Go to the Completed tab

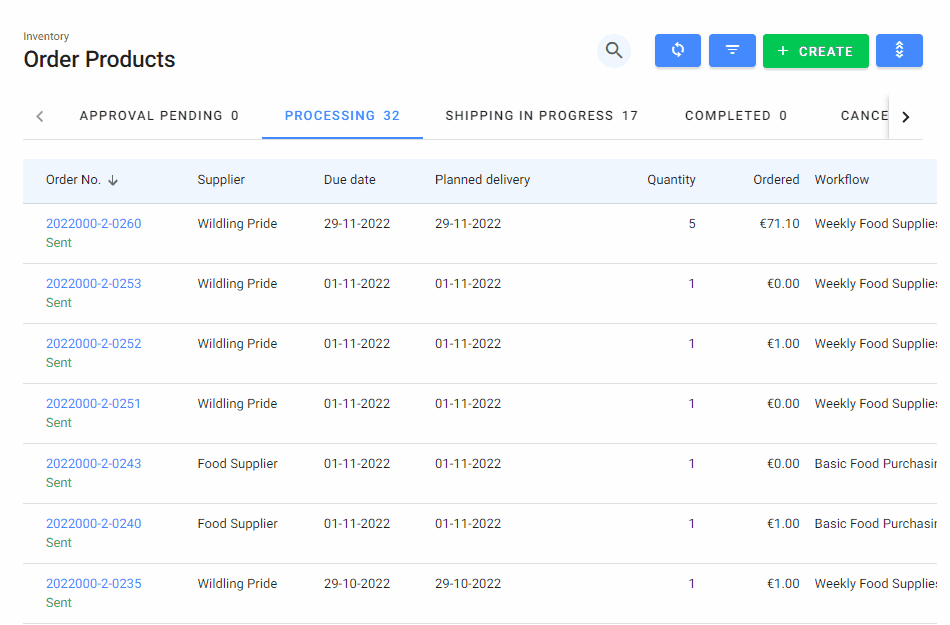pyautogui.click(x=735, y=116)
